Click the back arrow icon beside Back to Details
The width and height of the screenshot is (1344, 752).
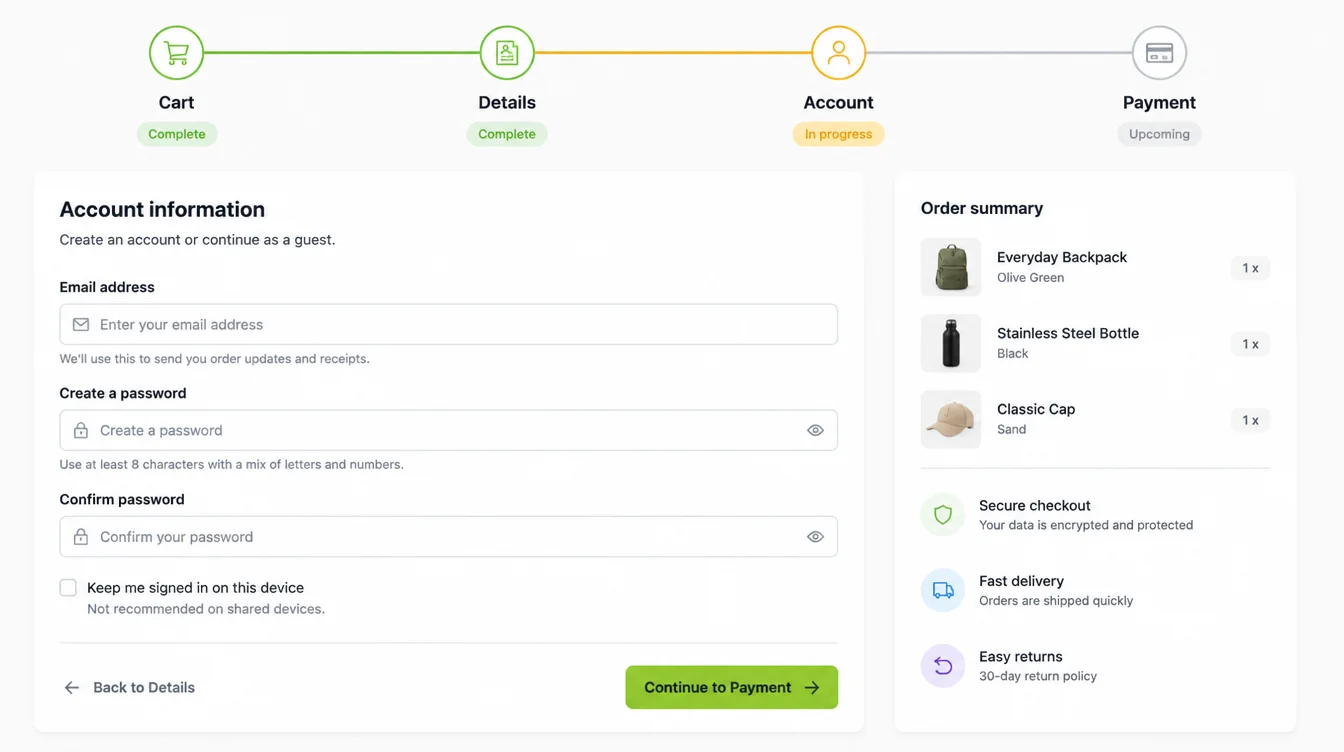click(x=72, y=688)
